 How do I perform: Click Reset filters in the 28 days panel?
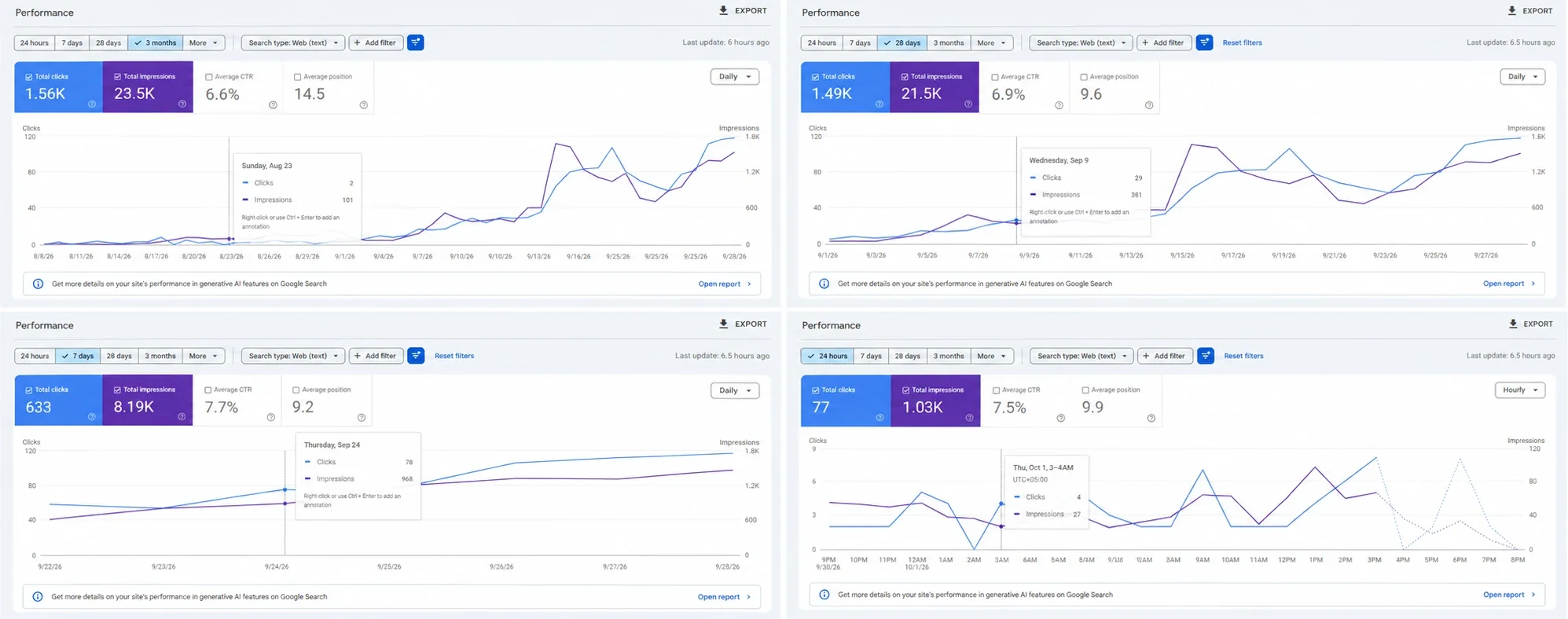[1242, 43]
